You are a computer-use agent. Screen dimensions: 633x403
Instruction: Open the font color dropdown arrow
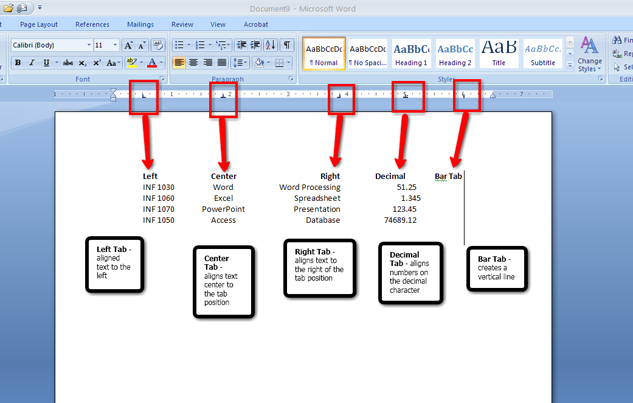[161, 63]
